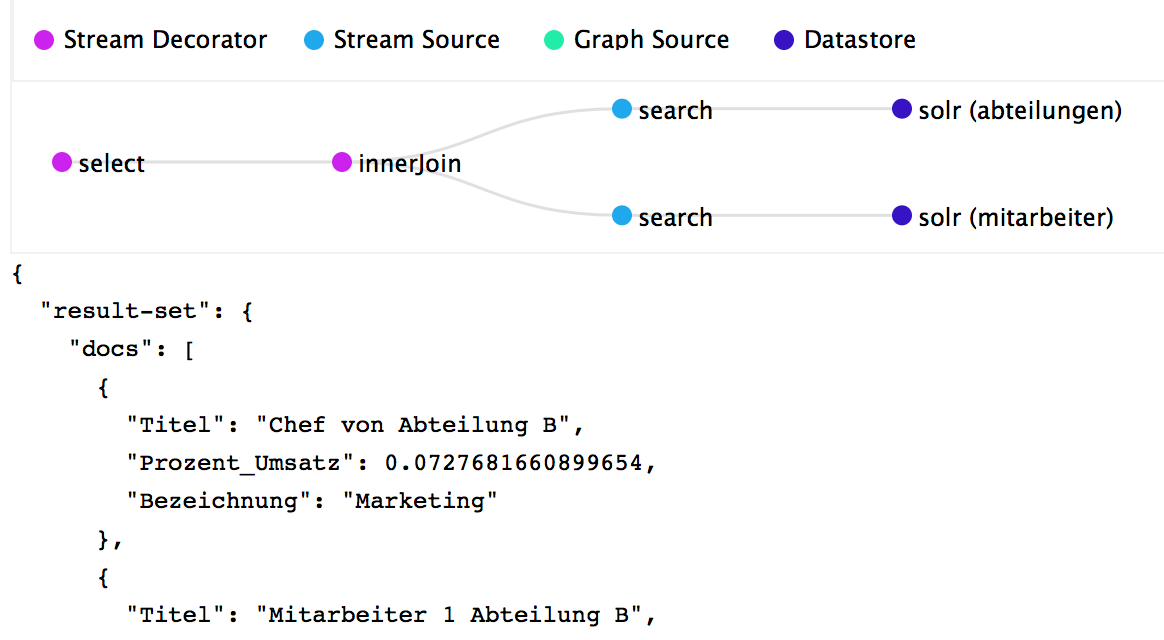Click the innerJoin node circle

pyautogui.click(x=342, y=162)
